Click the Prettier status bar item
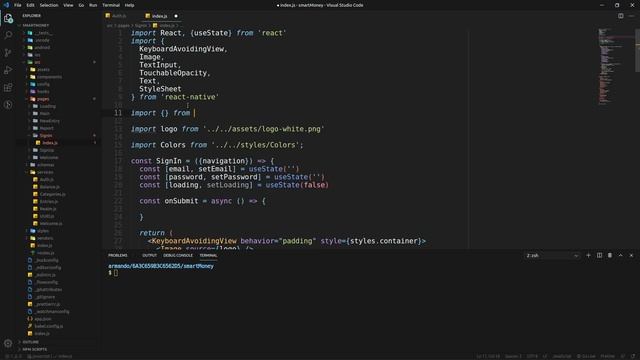Viewport: 640px width, 360px height. (x=607, y=356)
